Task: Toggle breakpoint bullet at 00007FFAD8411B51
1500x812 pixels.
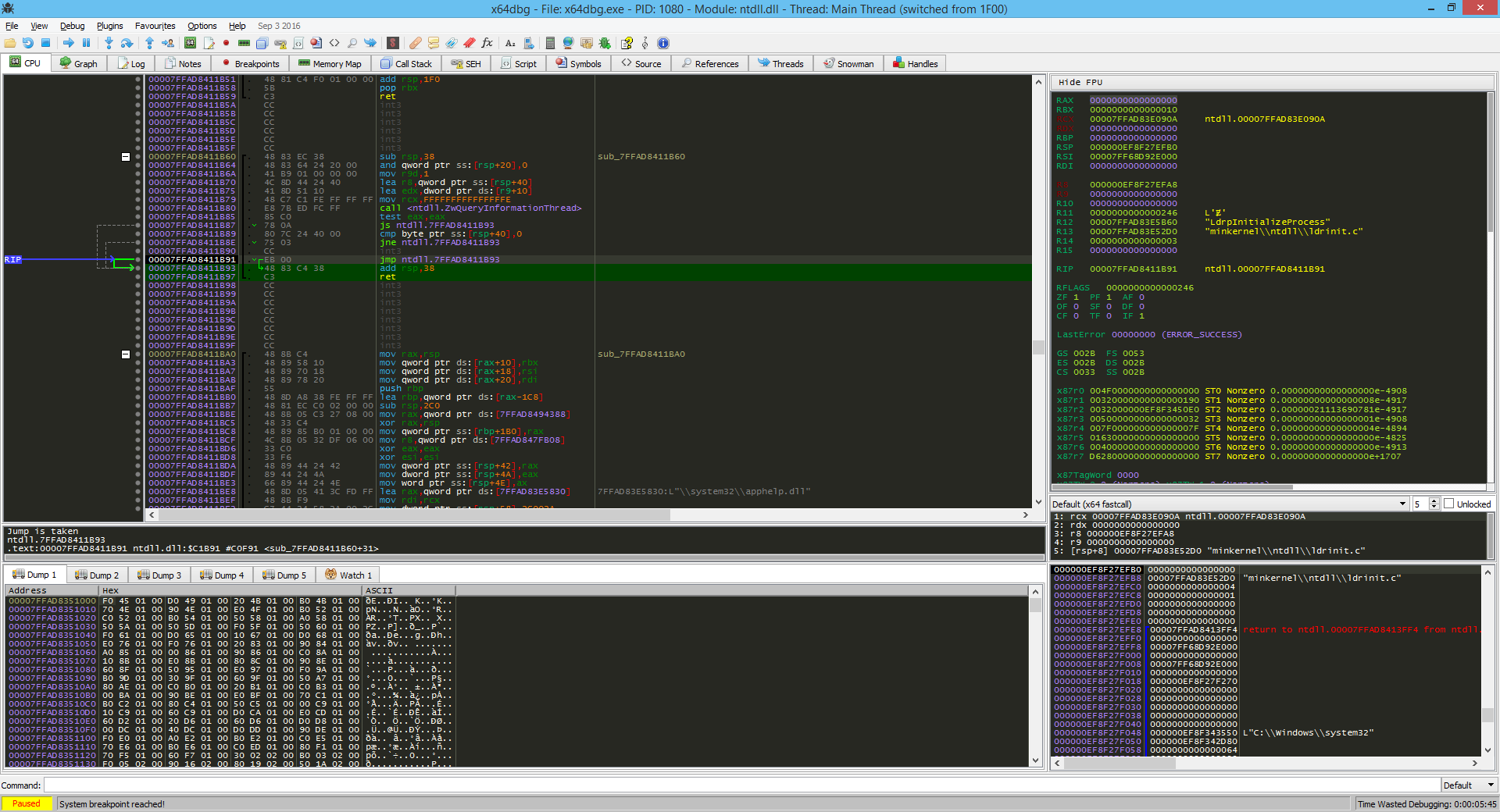Action: click(138, 80)
